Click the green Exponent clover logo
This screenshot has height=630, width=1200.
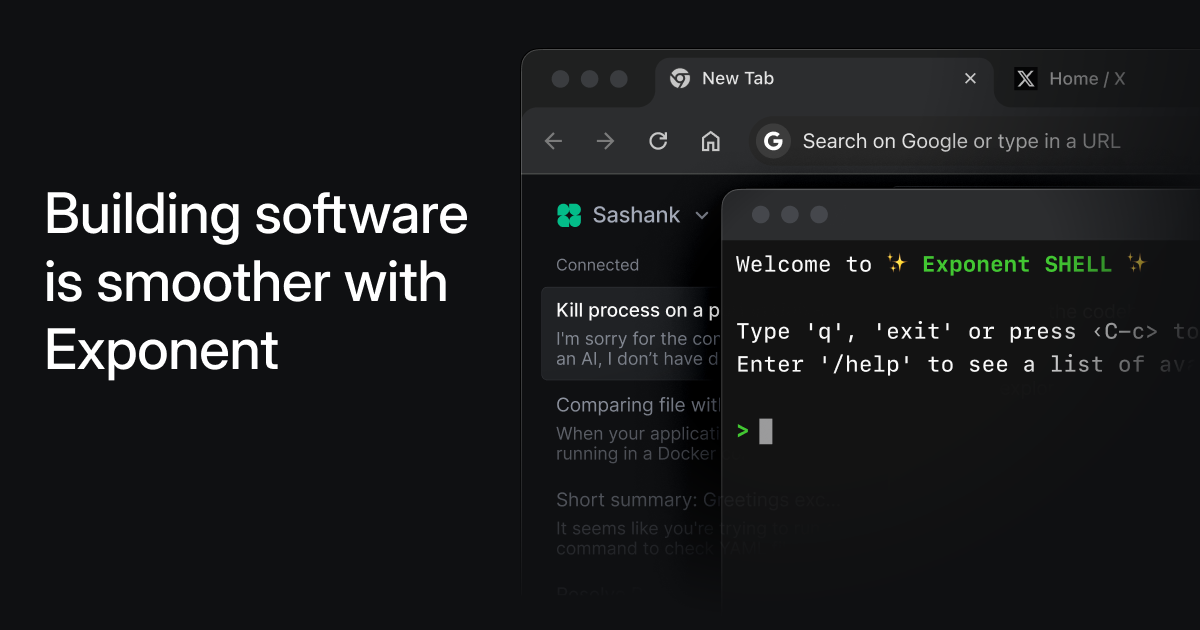(569, 215)
